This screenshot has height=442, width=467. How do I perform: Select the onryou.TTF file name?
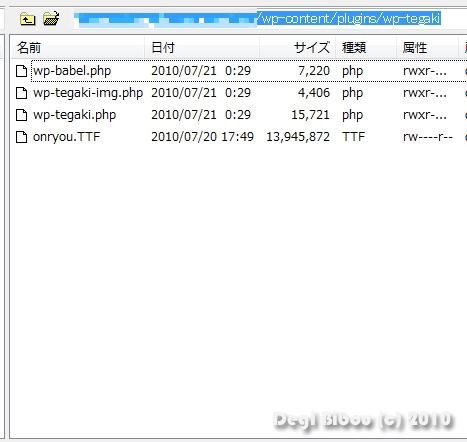point(66,137)
